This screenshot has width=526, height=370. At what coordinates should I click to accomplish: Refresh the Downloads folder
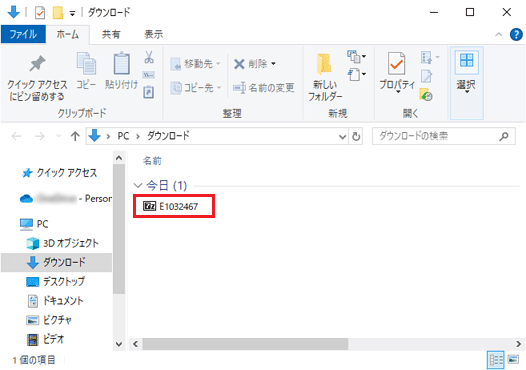pos(356,136)
